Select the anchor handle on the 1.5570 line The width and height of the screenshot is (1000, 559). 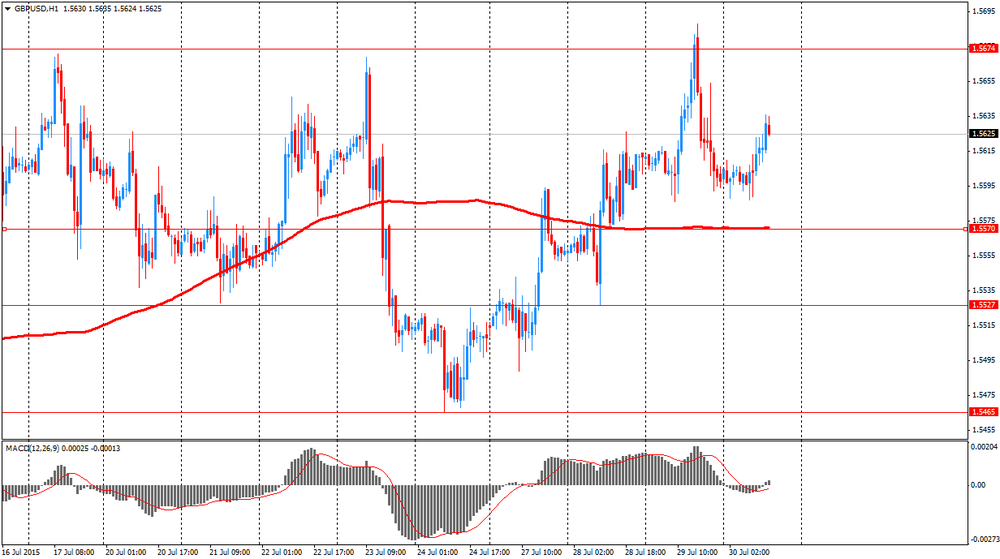click(4, 229)
